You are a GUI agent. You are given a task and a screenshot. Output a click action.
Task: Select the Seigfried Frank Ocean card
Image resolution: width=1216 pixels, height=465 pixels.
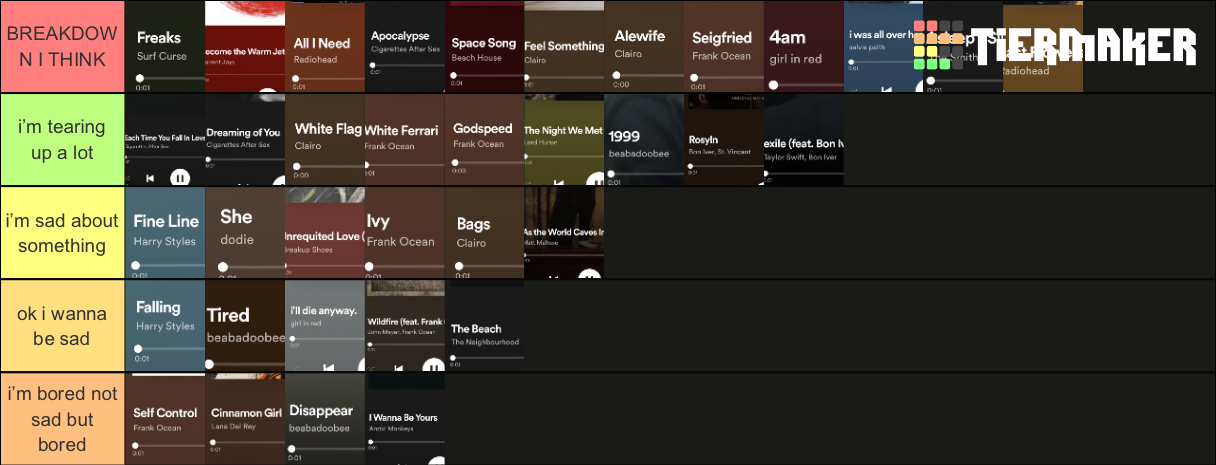point(725,46)
